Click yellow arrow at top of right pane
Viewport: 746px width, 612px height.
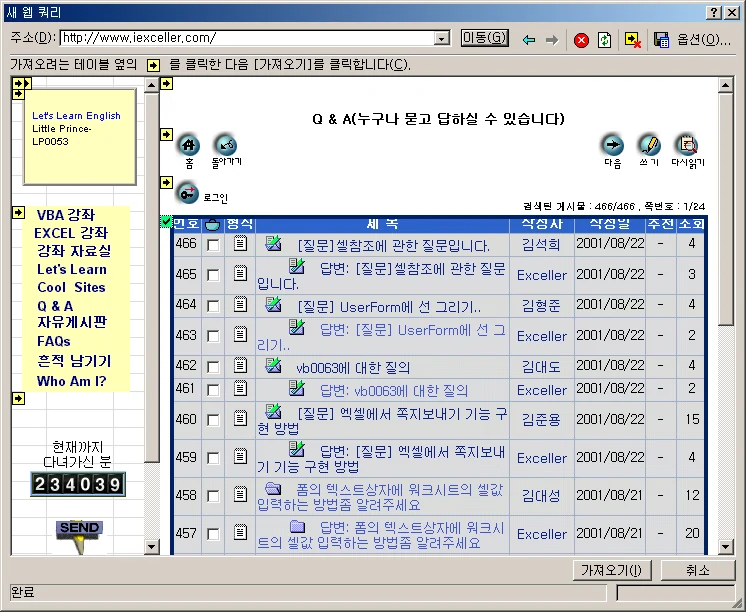[x=166, y=84]
